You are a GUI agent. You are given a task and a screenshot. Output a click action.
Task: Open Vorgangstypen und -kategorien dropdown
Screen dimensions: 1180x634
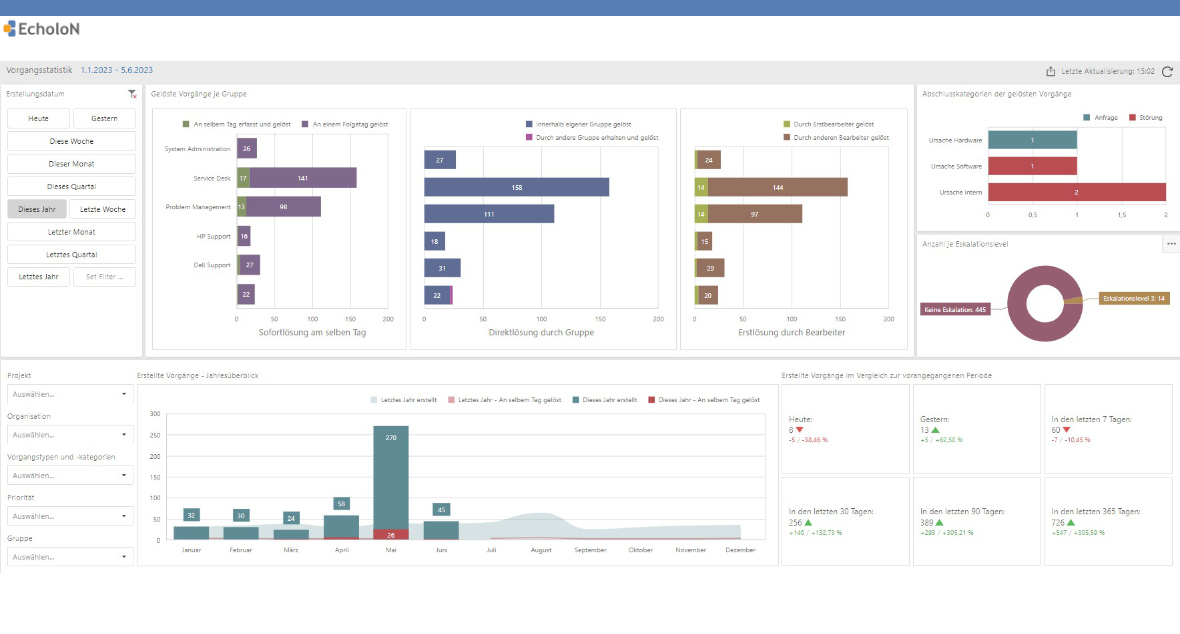point(70,475)
